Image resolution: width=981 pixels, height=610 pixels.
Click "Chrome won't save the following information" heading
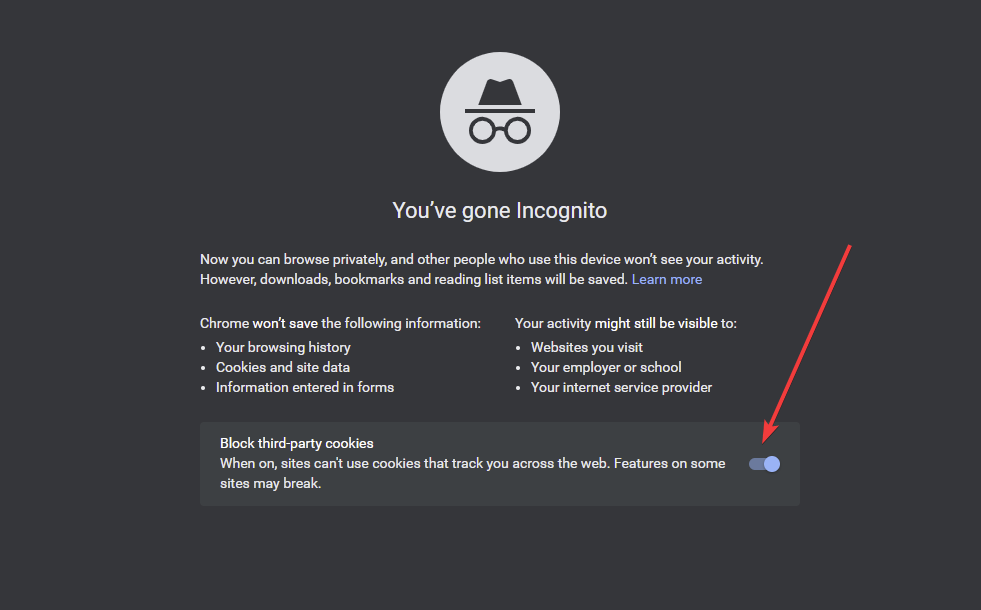[340, 323]
